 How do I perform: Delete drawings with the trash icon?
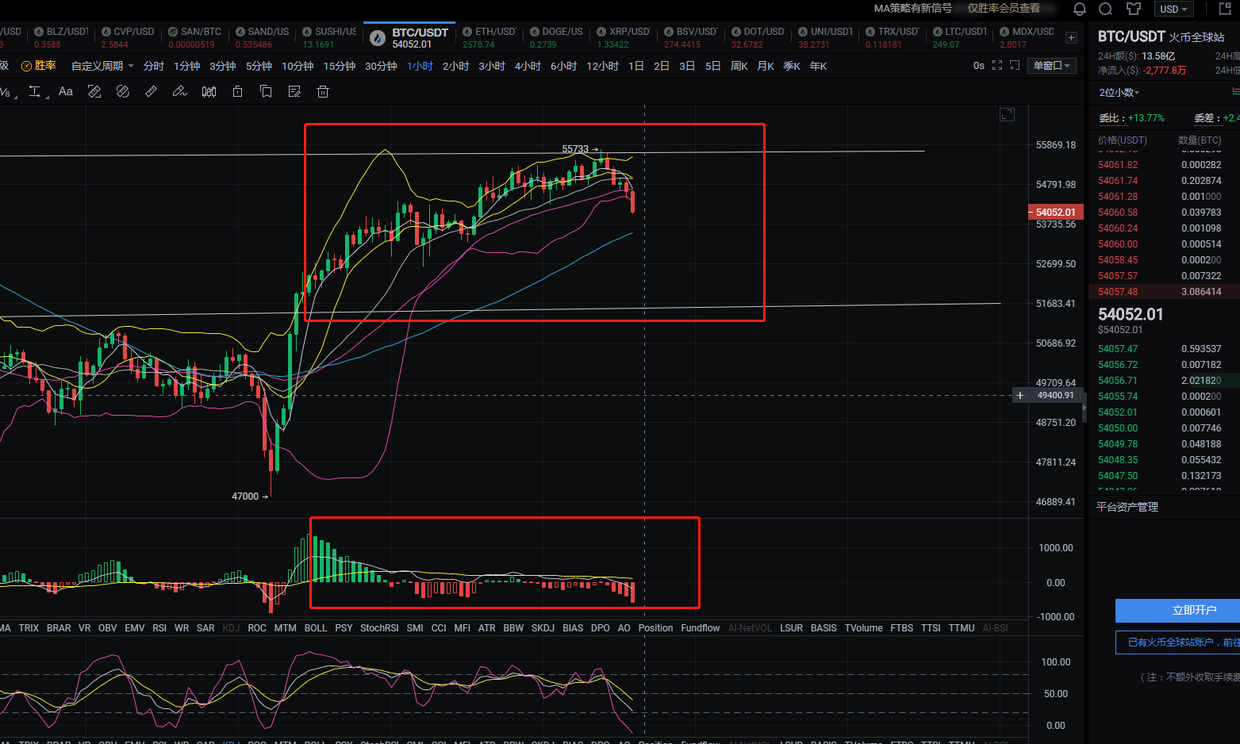tap(323, 91)
